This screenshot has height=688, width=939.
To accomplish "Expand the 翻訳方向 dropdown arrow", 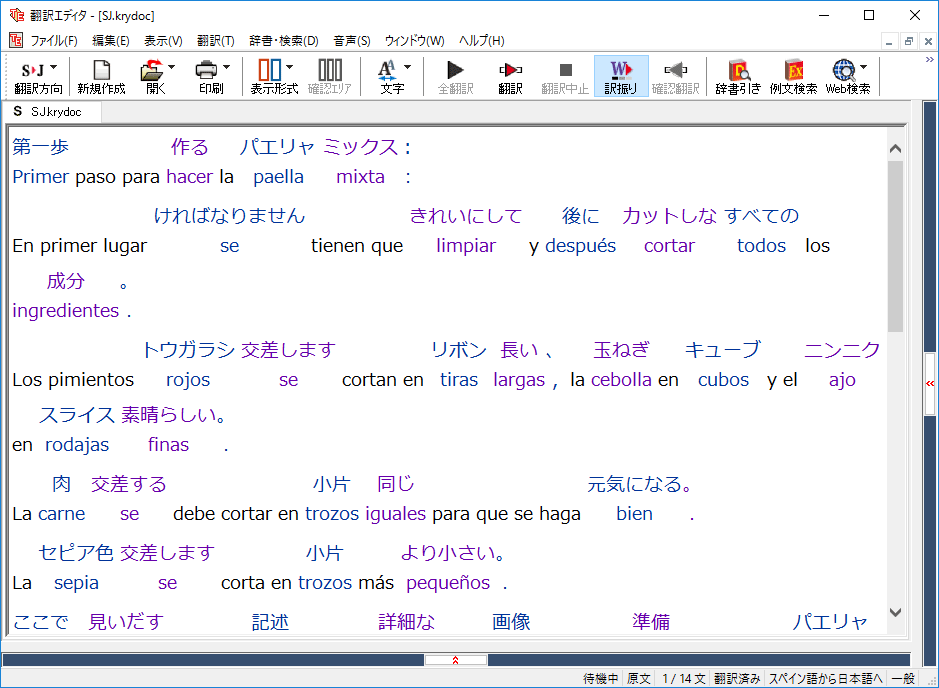I will [54, 67].
